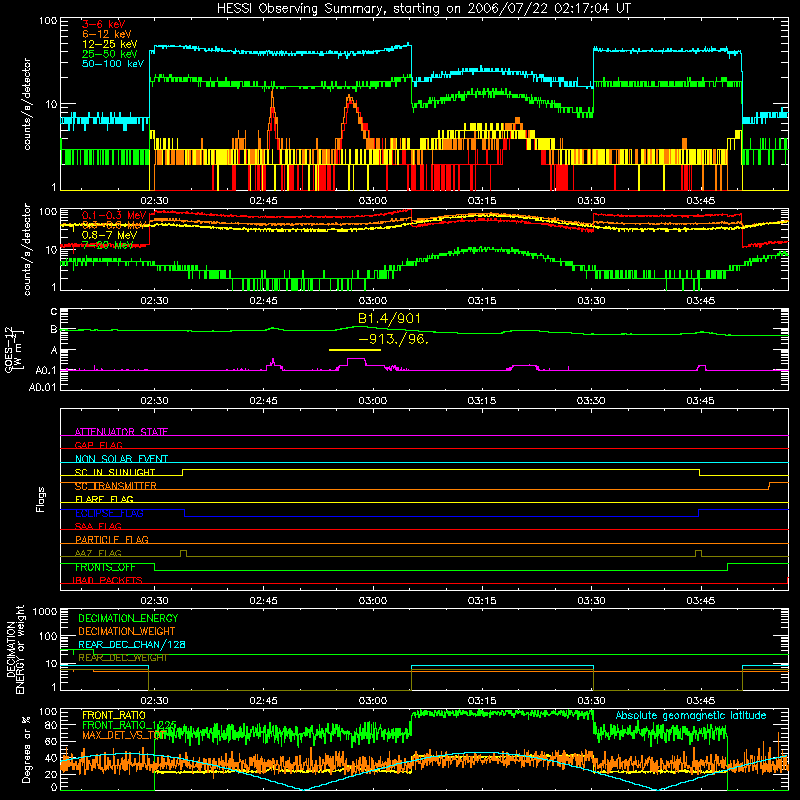This screenshot has height=800, width=800.
Task: Select the SAA_FLAG label
Action: [98, 526]
